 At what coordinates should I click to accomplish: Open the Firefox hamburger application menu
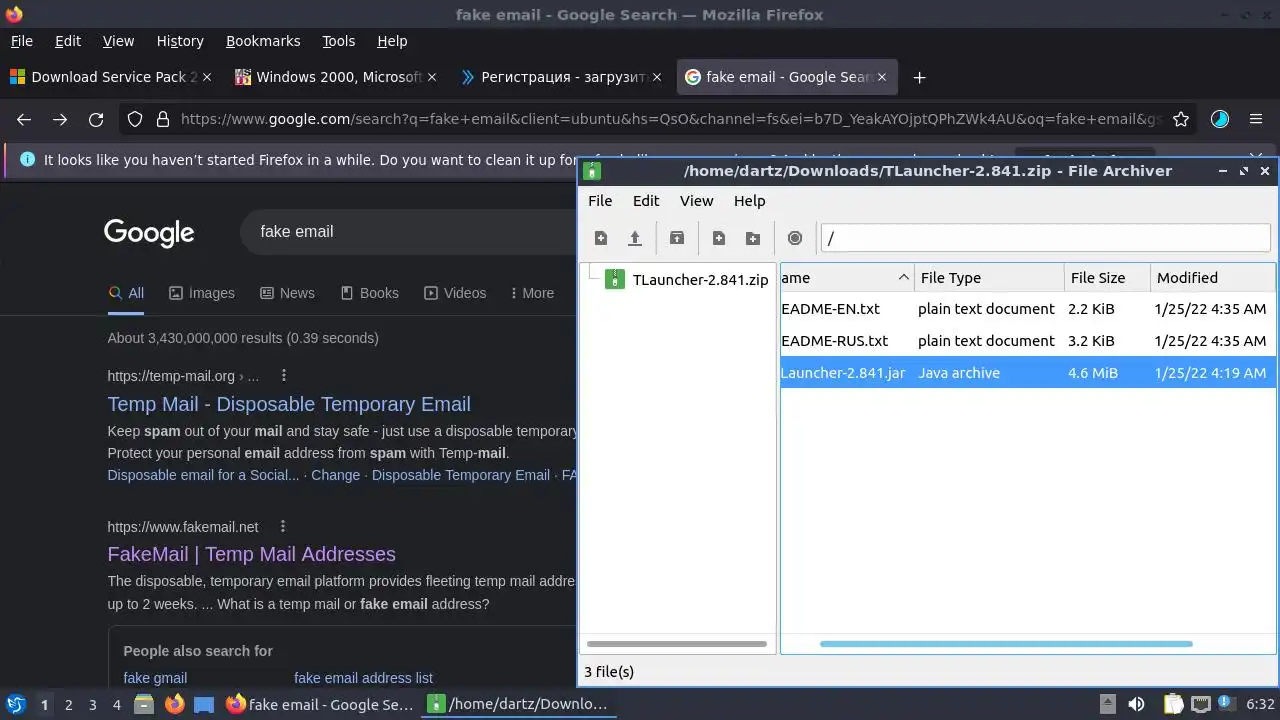[x=1256, y=119]
